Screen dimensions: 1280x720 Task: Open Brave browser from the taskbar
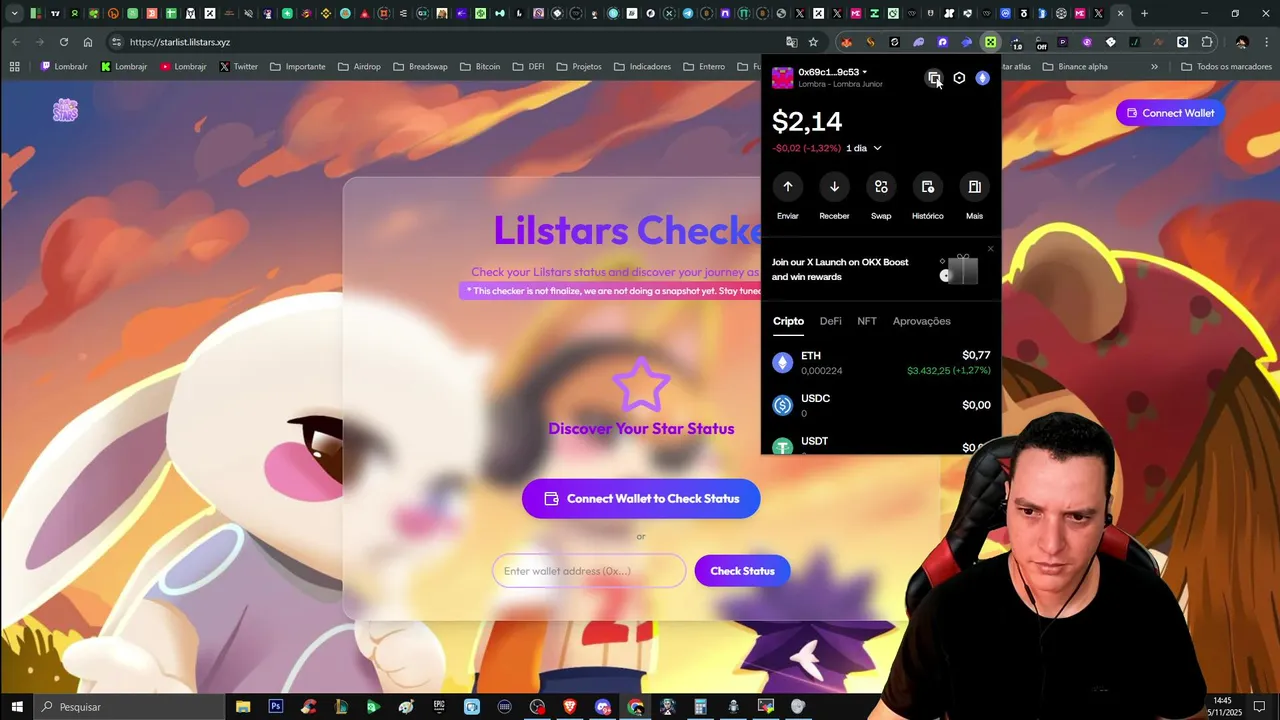click(x=569, y=706)
